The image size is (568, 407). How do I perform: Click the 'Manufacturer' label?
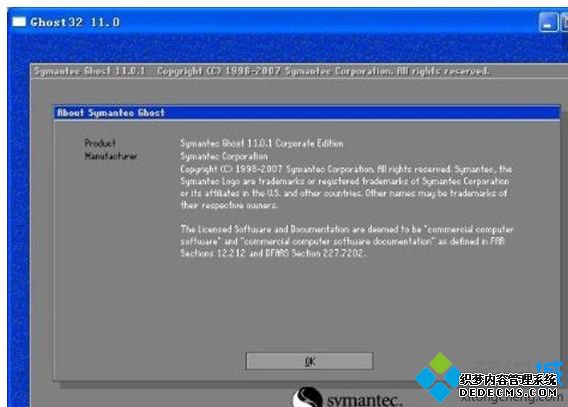tap(111, 156)
